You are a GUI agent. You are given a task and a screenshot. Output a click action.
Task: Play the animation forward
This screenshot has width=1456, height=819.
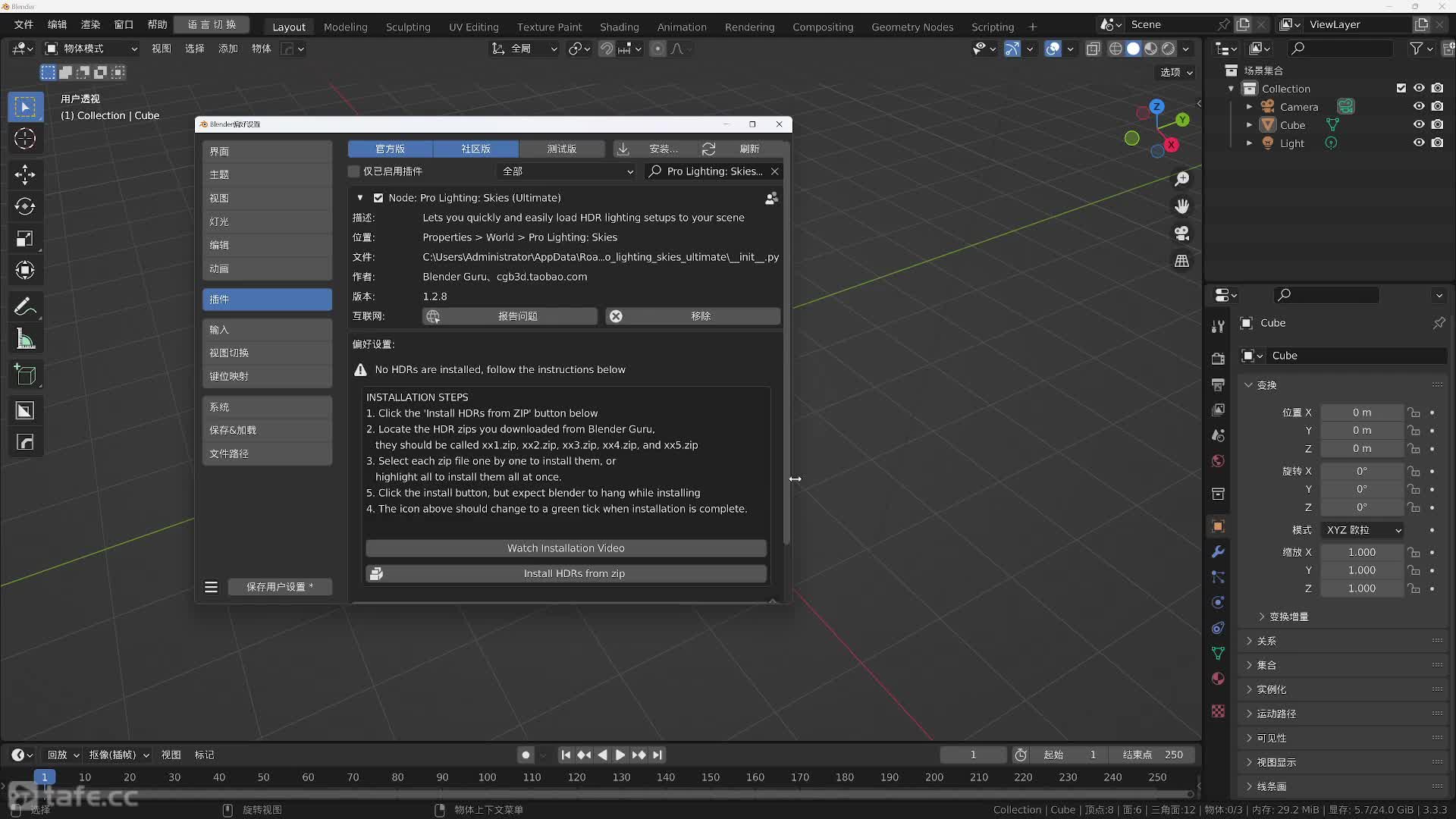click(620, 755)
